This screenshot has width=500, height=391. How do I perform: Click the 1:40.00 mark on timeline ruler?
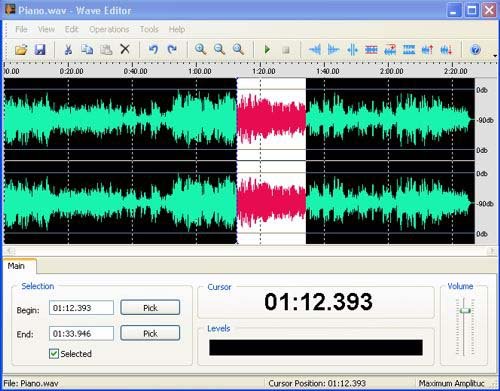pos(327,71)
